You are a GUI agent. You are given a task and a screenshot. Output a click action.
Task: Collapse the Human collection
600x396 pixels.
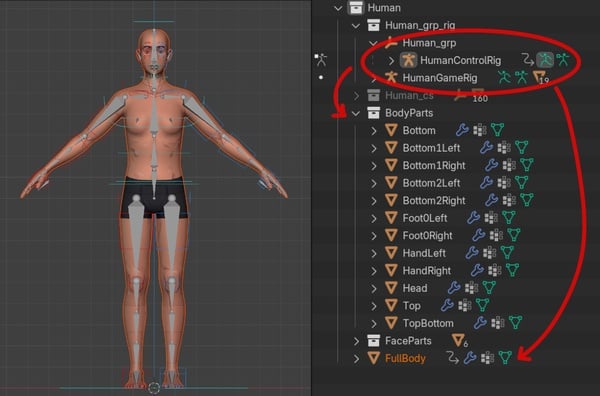338,8
